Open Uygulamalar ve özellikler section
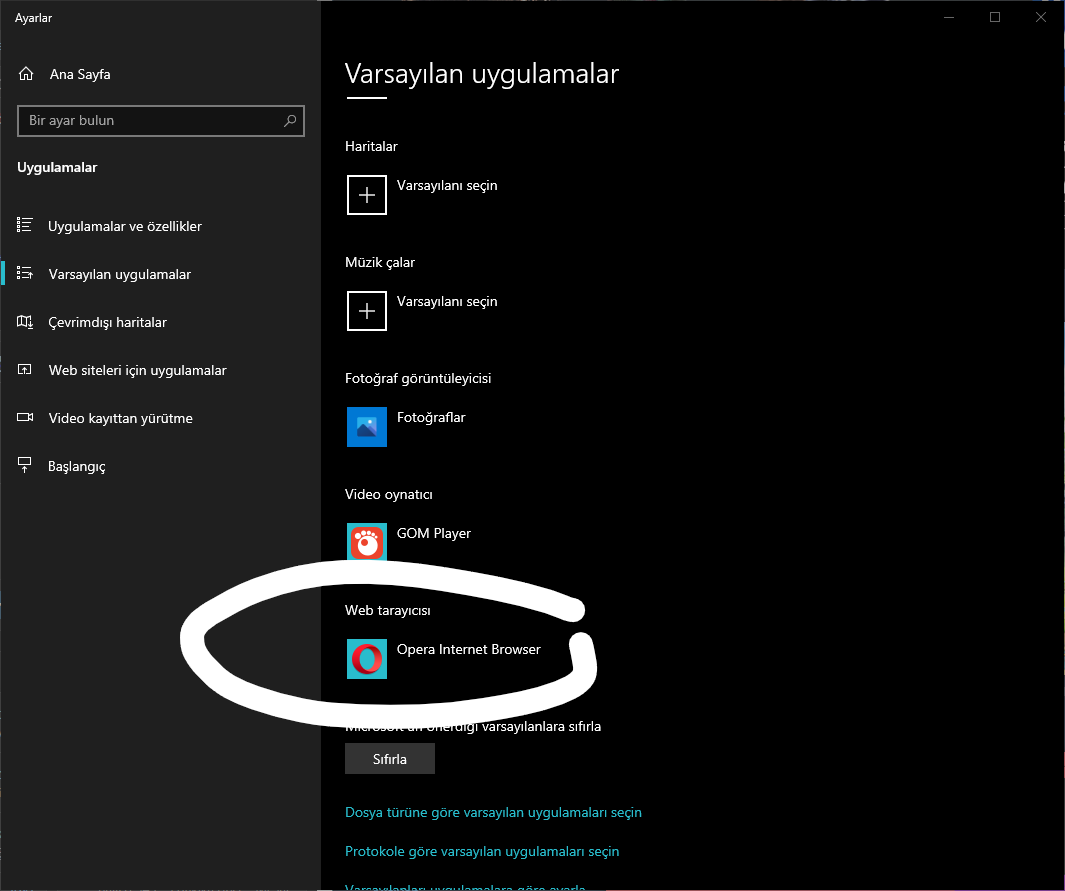 [125, 226]
